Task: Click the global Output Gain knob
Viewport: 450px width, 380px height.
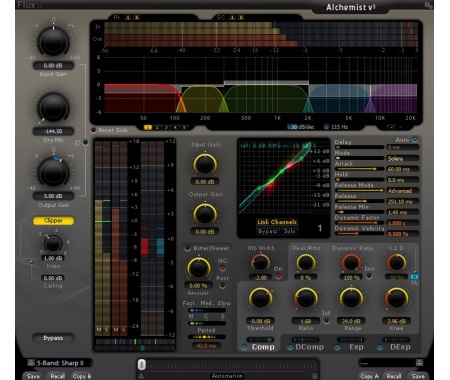Action: click(x=53, y=173)
